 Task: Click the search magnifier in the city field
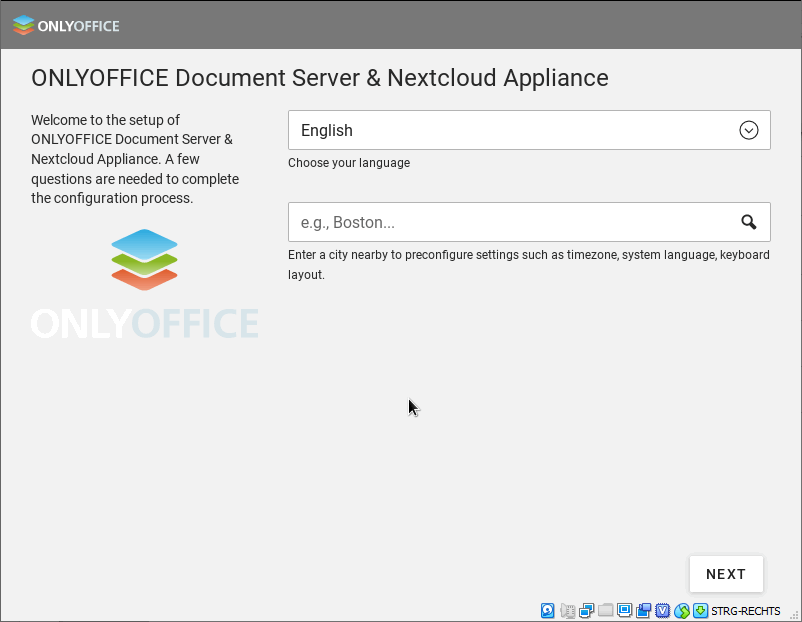click(748, 222)
